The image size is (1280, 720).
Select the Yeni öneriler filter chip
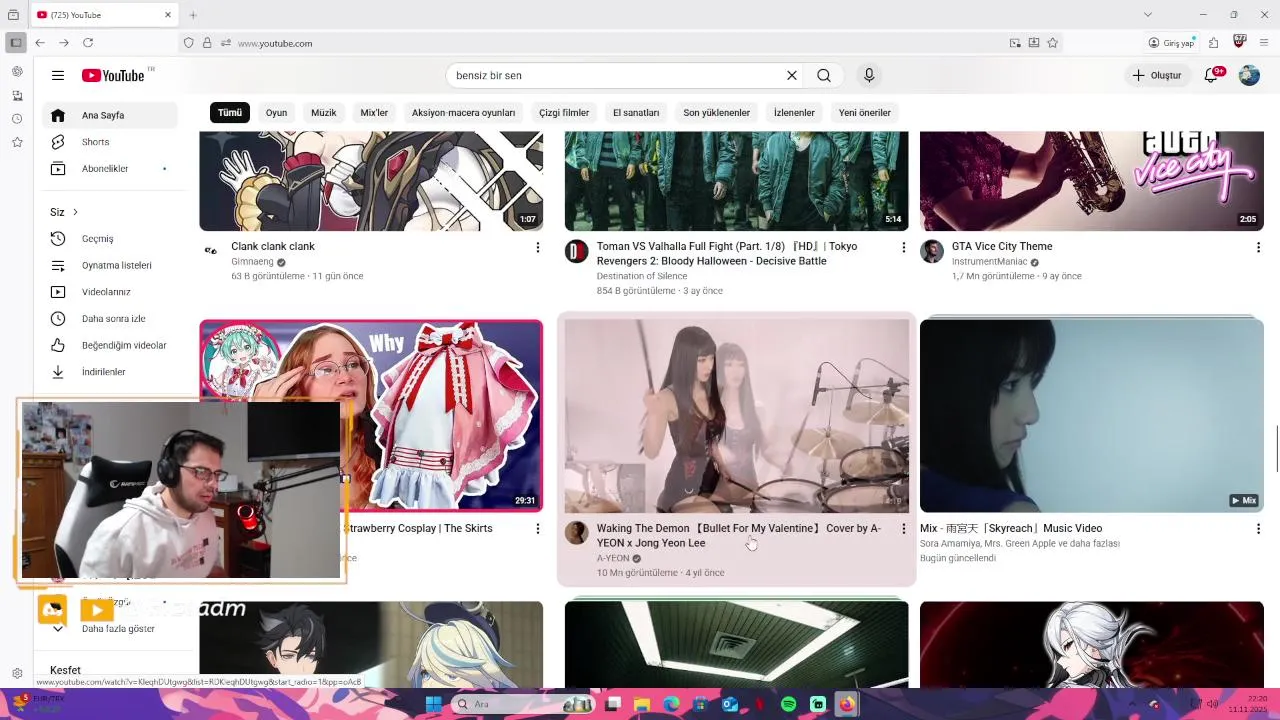click(x=865, y=113)
